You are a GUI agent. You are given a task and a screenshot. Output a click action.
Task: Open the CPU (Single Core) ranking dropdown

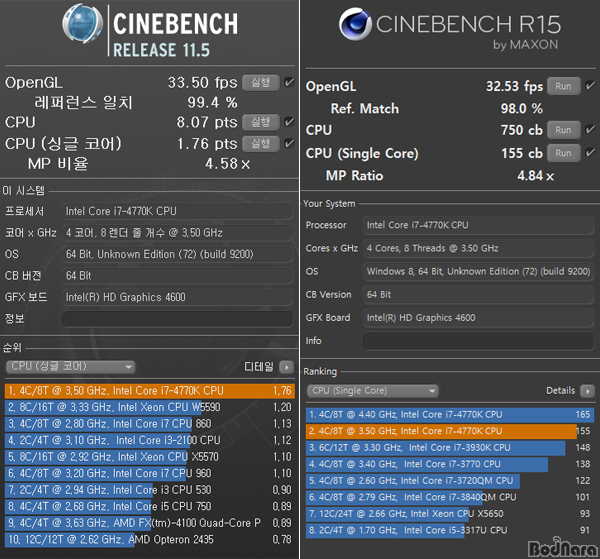373,391
